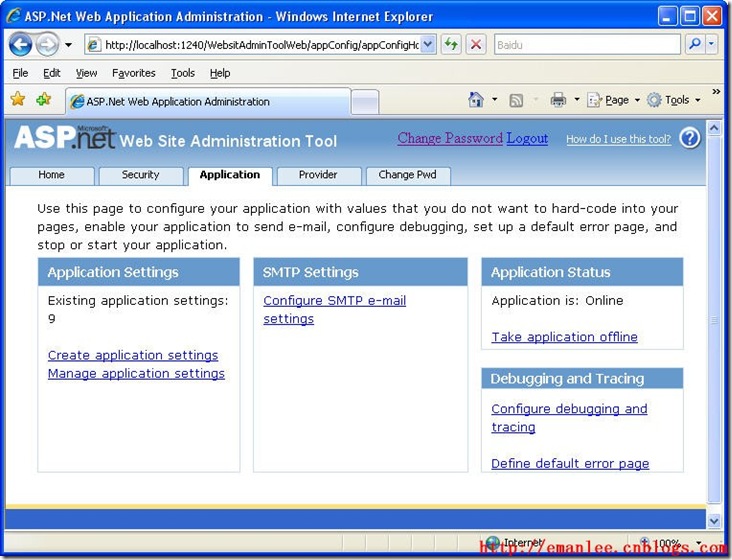The image size is (732, 560).
Task: Click the blue help question mark icon
Action: [x=690, y=138]
